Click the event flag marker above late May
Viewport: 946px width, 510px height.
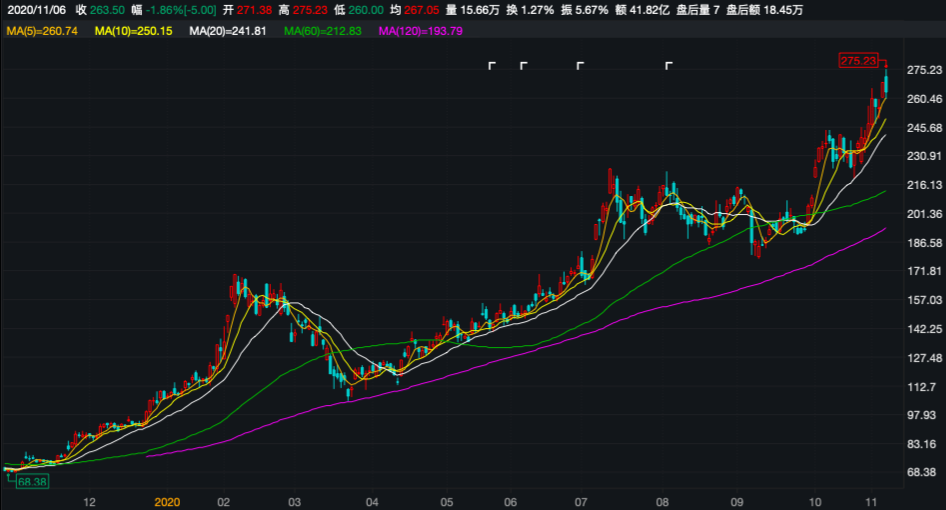492,66
